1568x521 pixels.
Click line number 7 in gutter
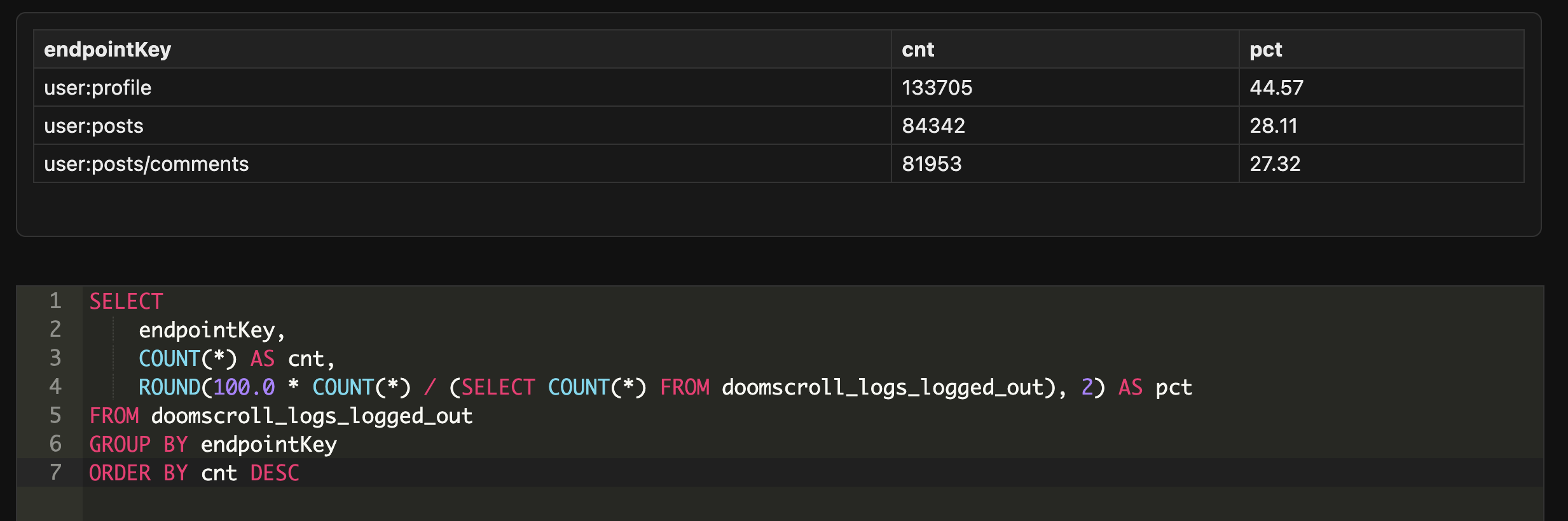(55, 472)
